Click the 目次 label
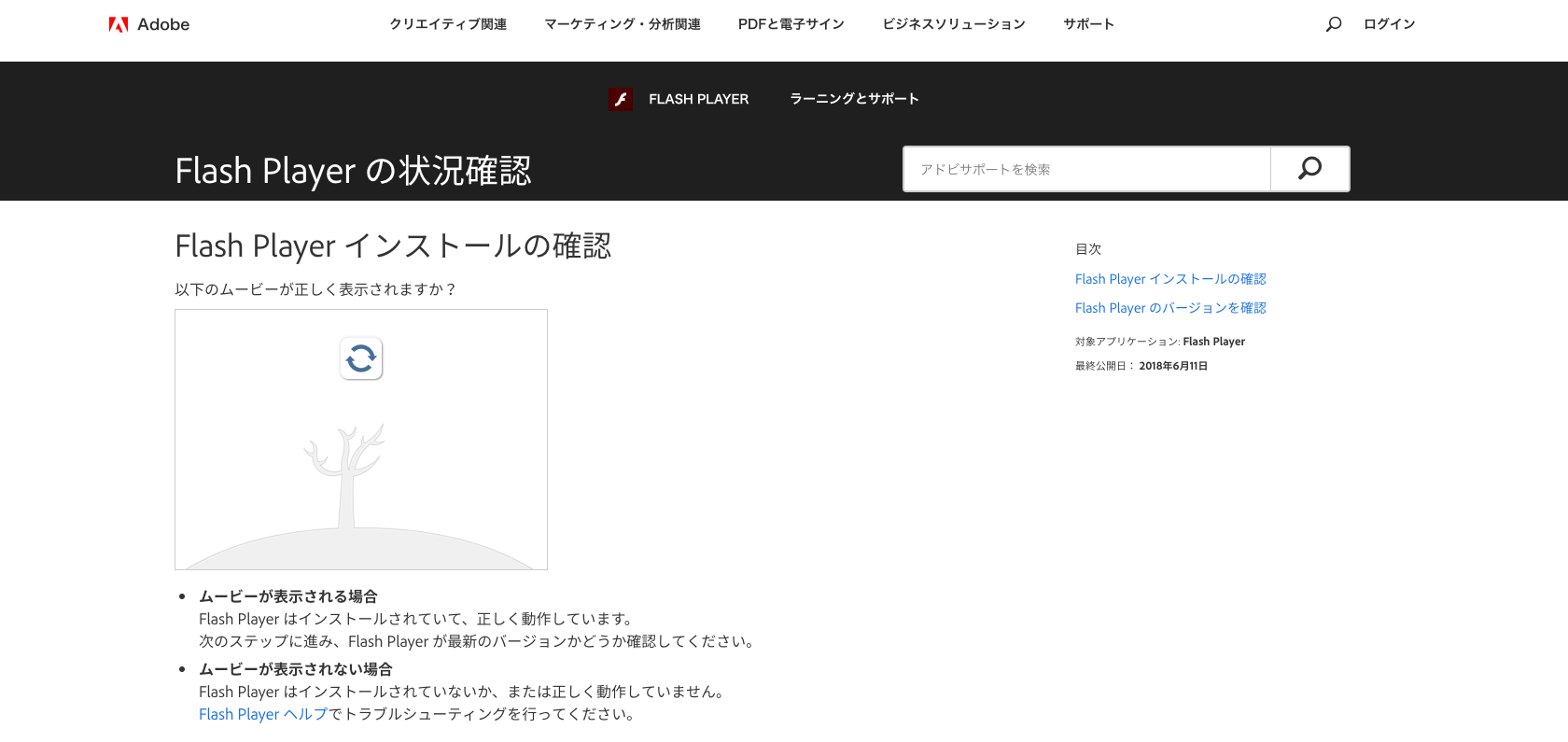 [1088, 249]
